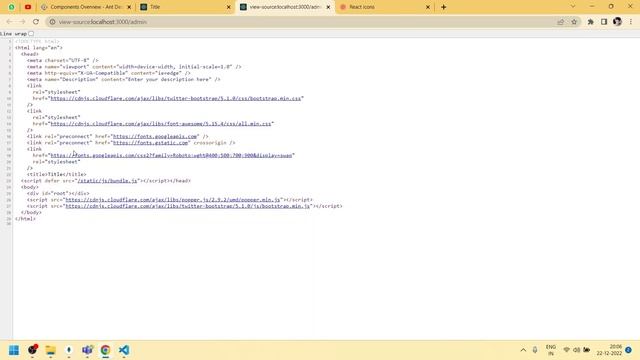Viewport: 640px width, 360px height.
Task: Open the font-awesome all.min.css link
Action: pos(161,124)
